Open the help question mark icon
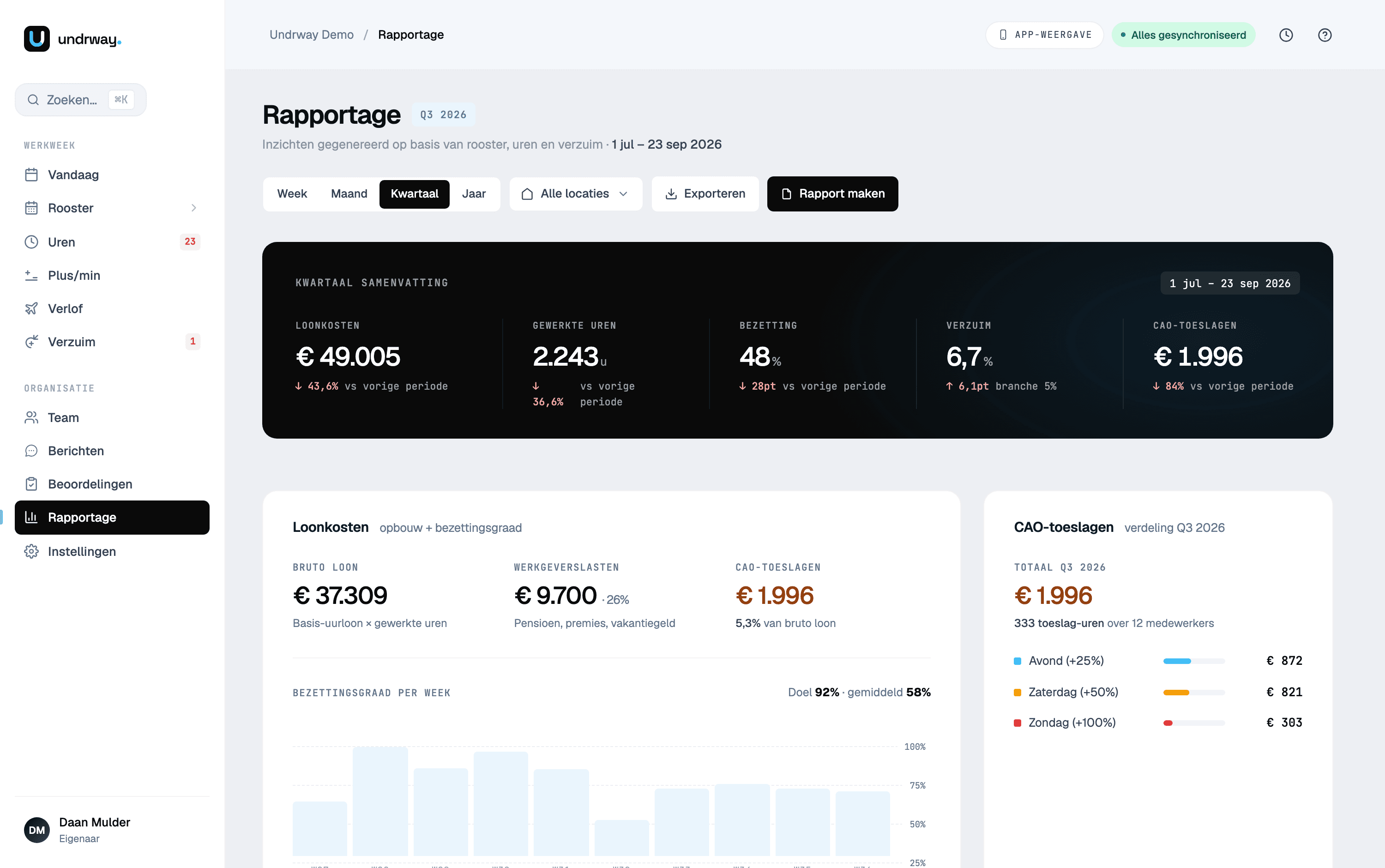The image size is (1385, 868). tap(1324, 35)
